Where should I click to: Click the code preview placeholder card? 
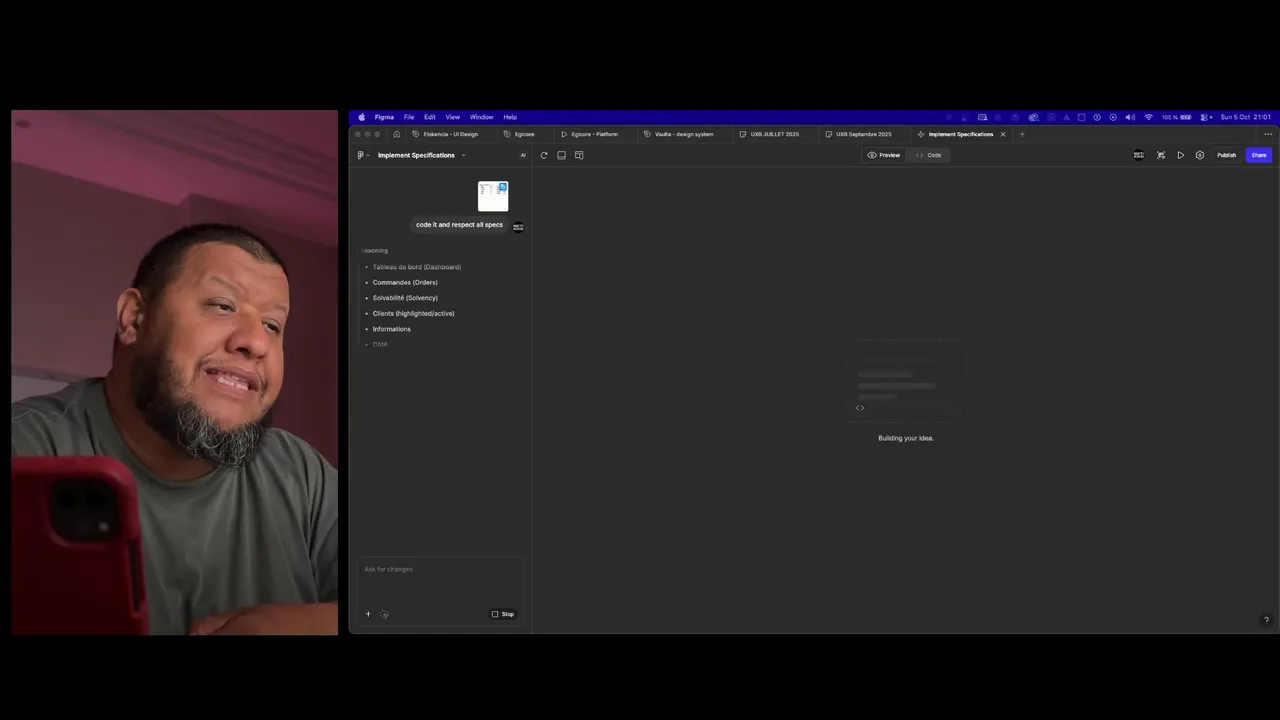[x=905, y=381]
